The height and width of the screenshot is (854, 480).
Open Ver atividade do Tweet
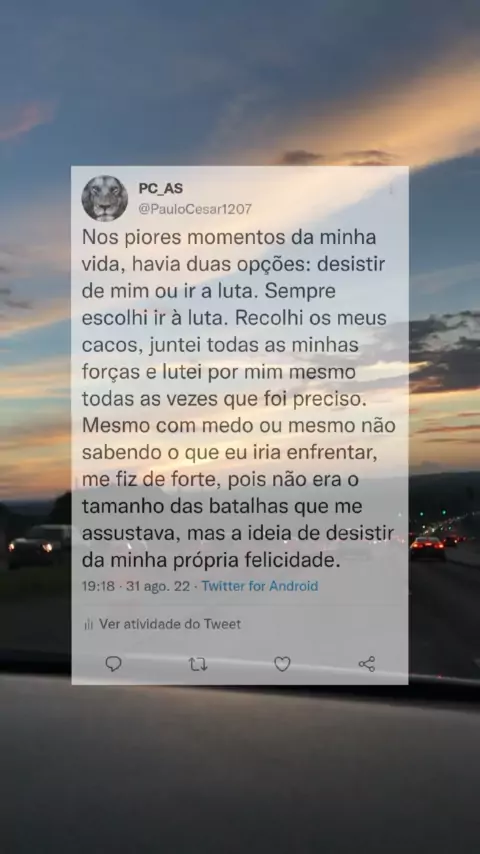pyautogui.click(x=169, y=624)
